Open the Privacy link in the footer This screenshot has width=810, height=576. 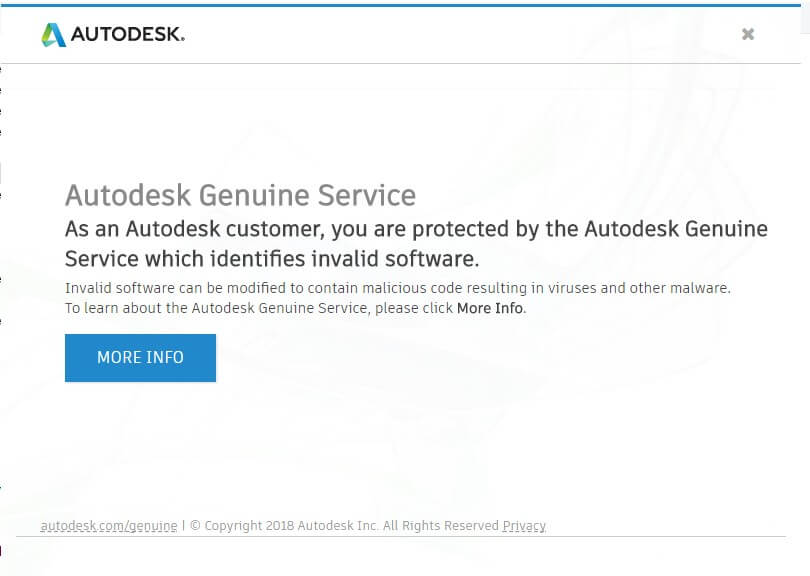tap(524, 526)
